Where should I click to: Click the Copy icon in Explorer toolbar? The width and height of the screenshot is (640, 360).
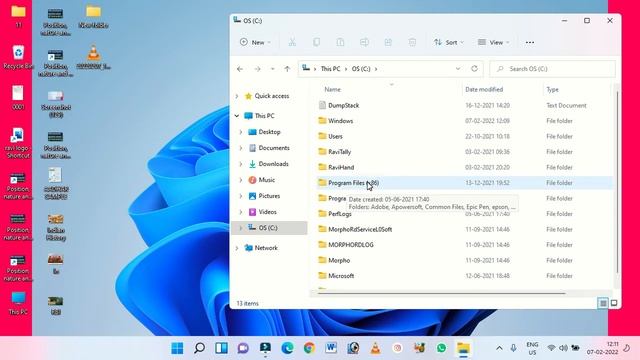tap(316, 42)
